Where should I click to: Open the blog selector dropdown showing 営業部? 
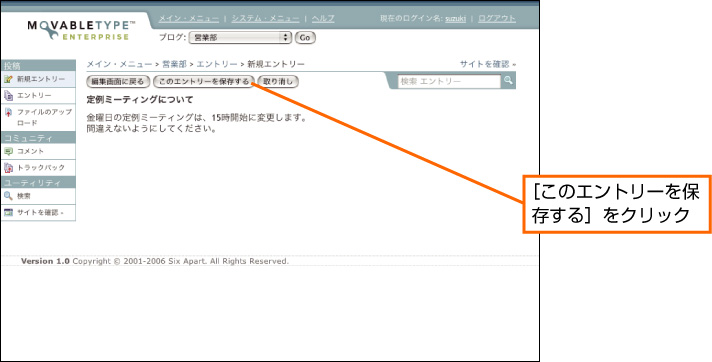click(x=240, y=38)
